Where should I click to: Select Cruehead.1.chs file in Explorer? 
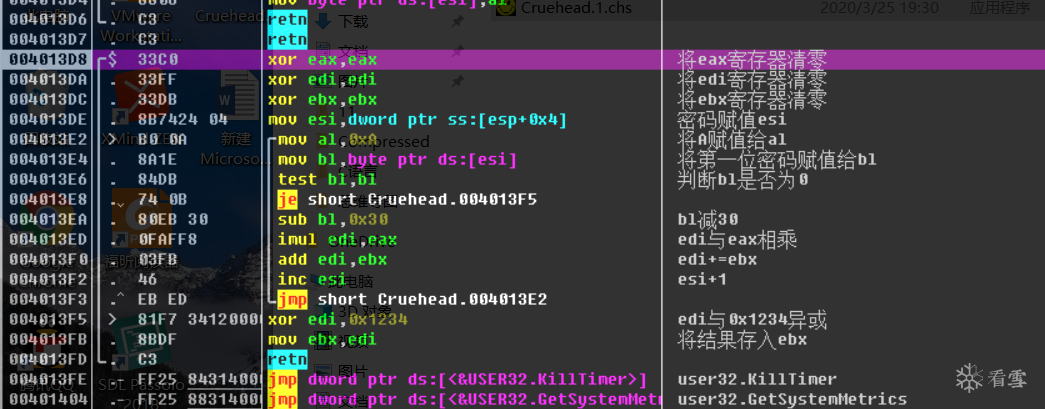pos(576,8)
